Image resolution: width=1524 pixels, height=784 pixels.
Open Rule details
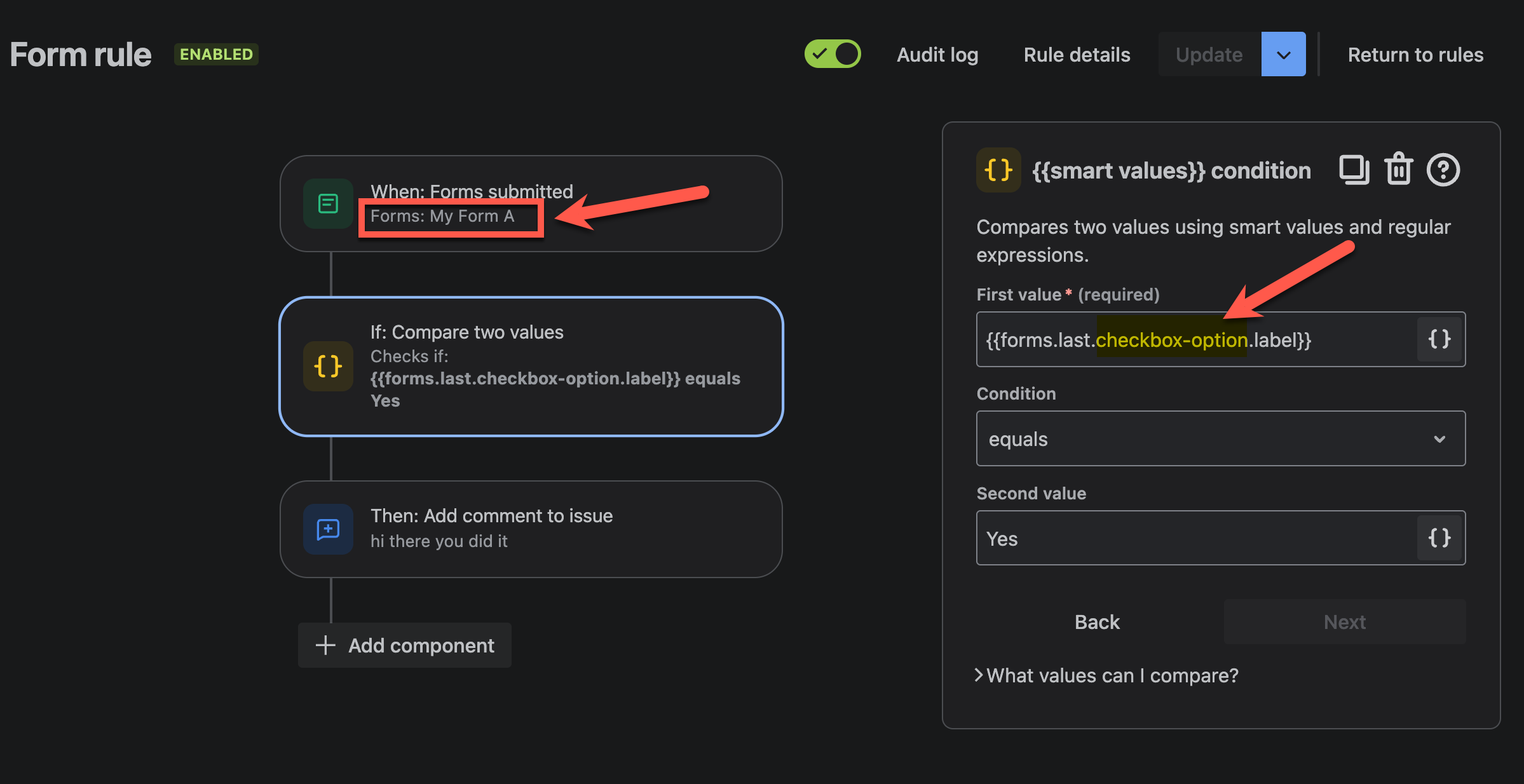coord(1077,55)
